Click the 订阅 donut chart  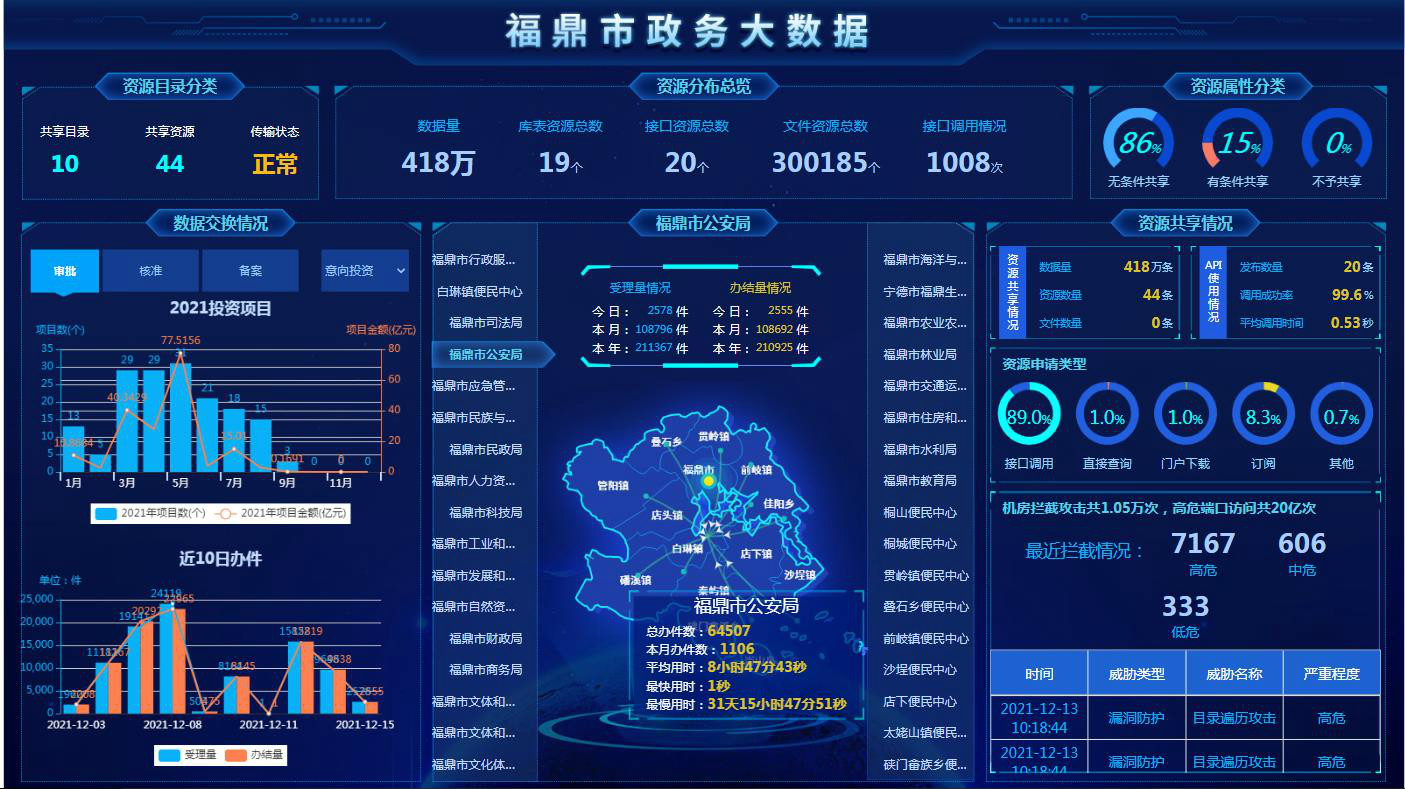(1262, 412)
